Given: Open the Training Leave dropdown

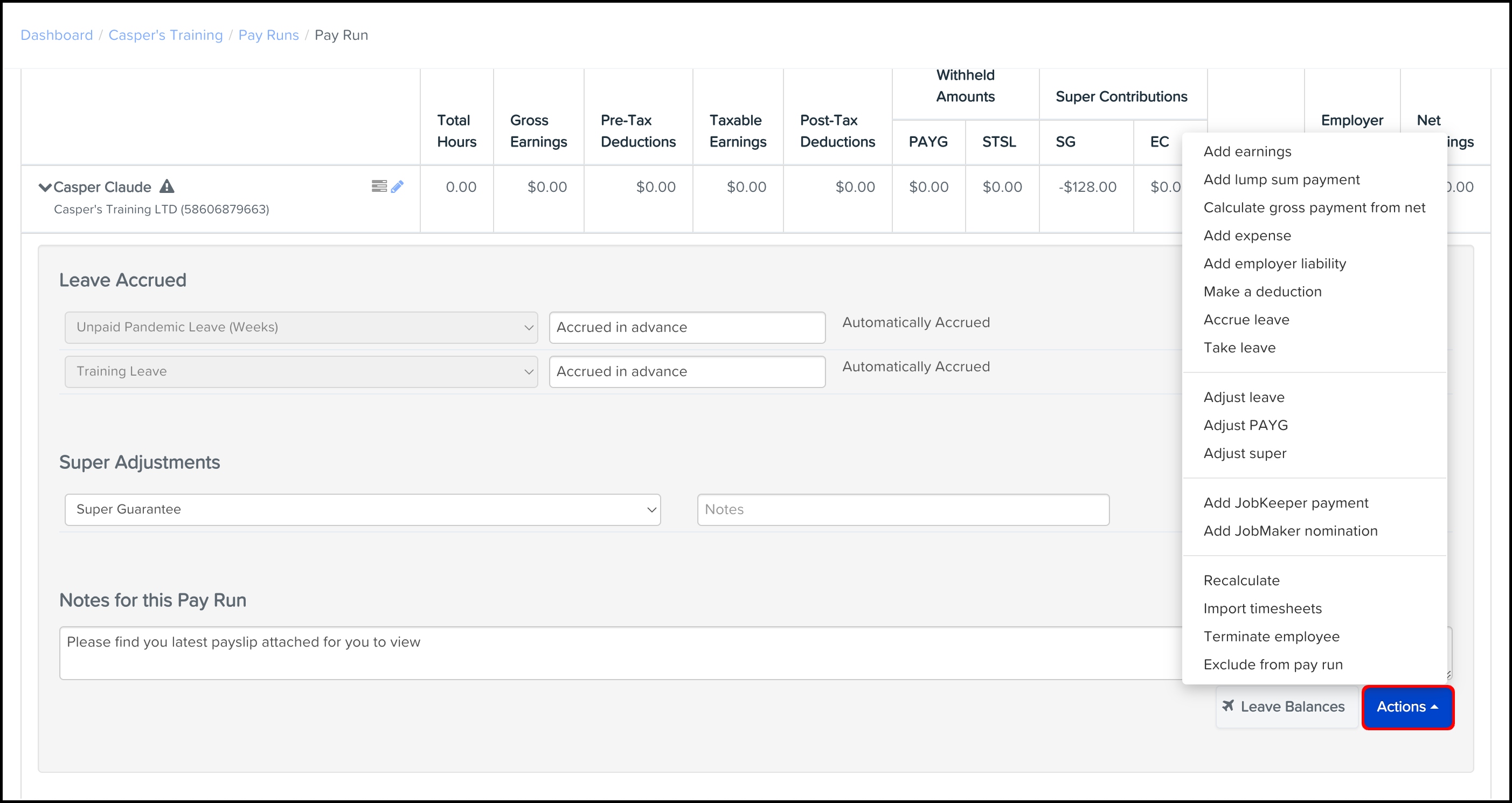Looking at the screenshot, I should click(x=301, y=371).
